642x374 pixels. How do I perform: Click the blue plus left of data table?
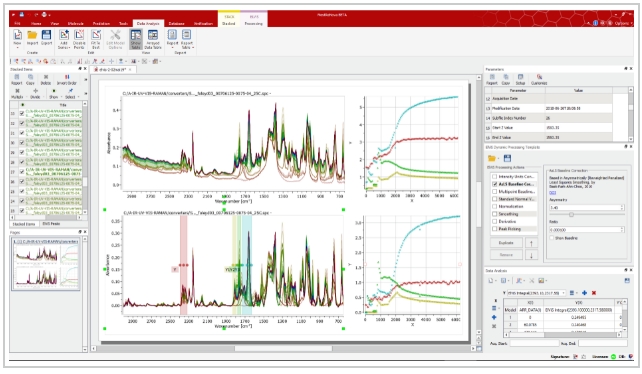[x=494, y=317]
